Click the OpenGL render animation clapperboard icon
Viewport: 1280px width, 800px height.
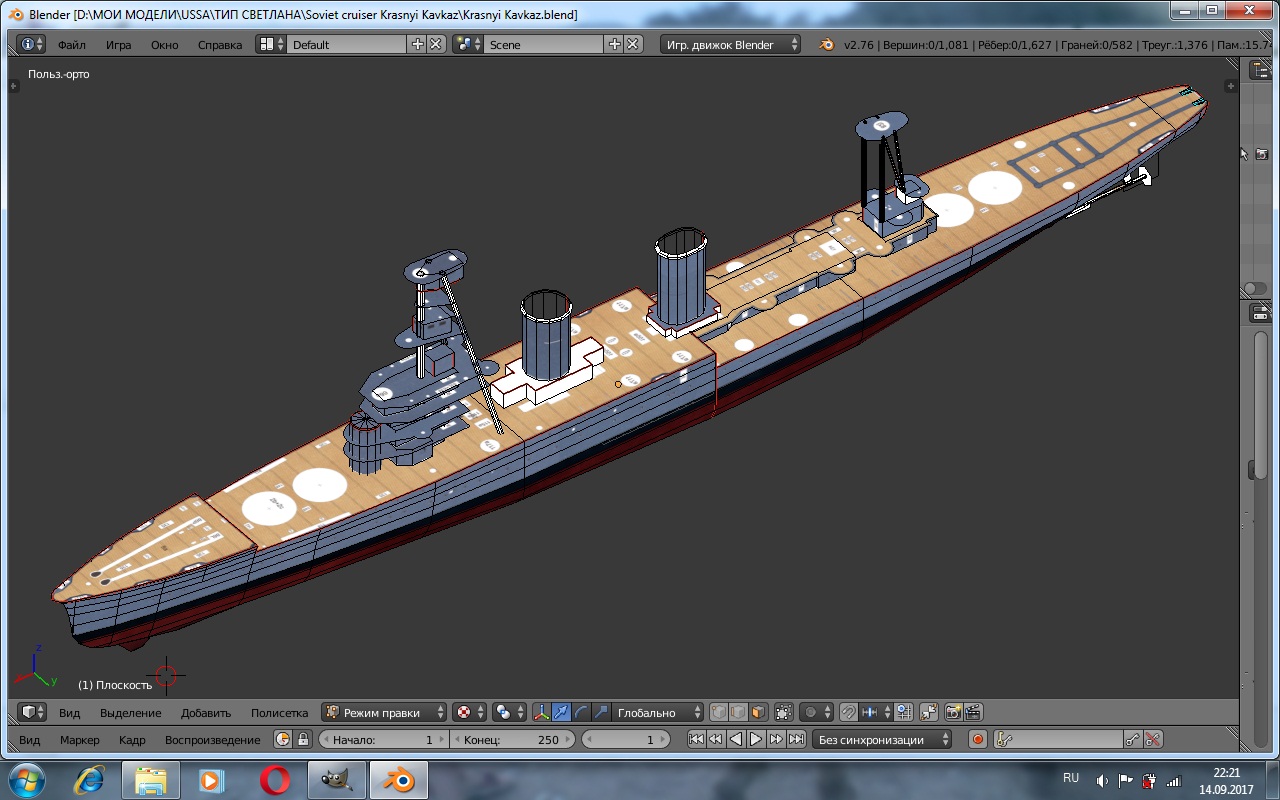[972, 712]
